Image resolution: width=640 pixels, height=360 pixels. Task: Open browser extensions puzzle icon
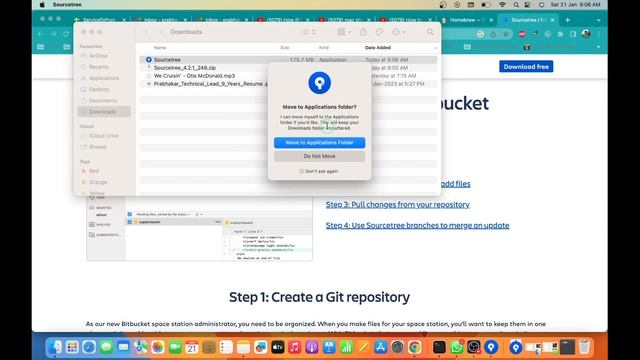(x=560, y=34)
